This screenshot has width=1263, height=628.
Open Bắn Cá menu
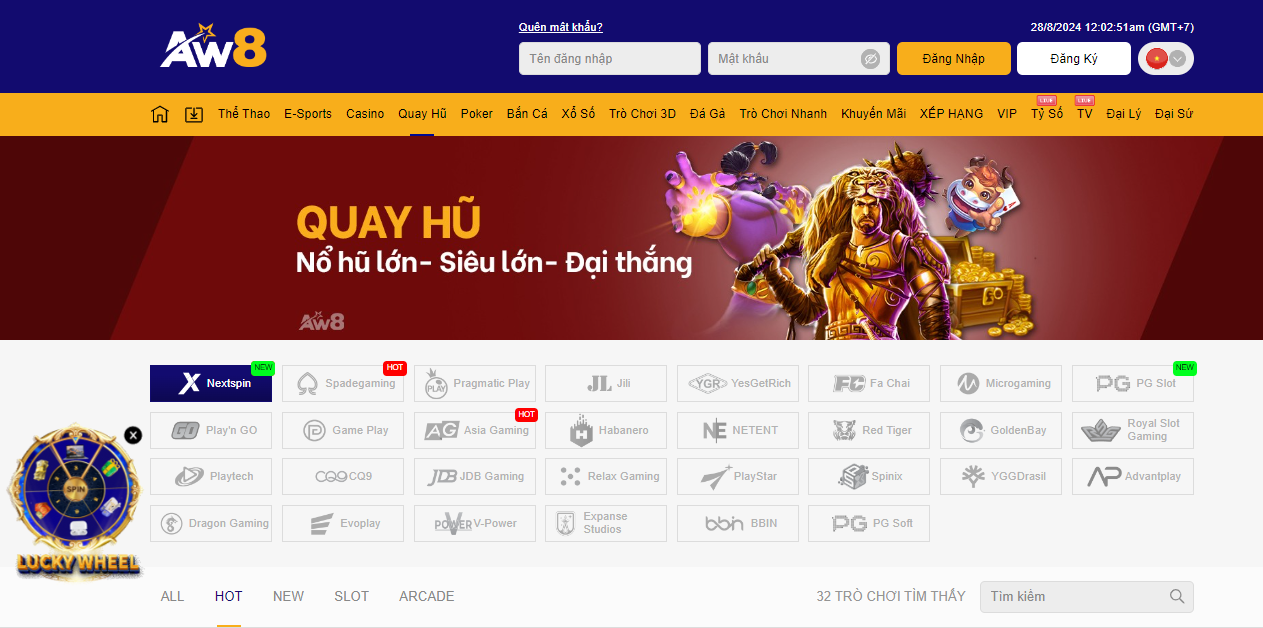[527, 114]
